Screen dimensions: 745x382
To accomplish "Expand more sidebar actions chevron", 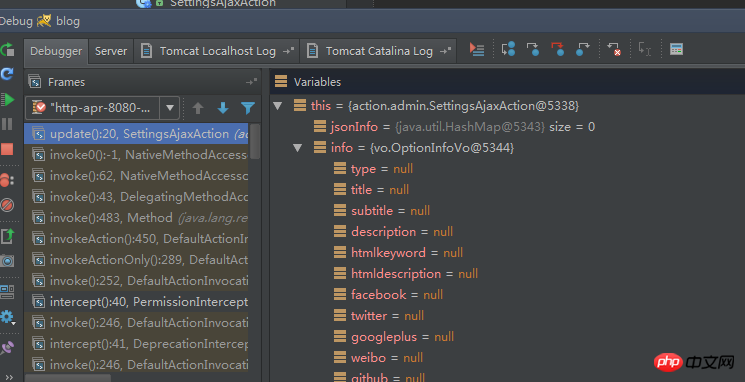I will point(9,377).
